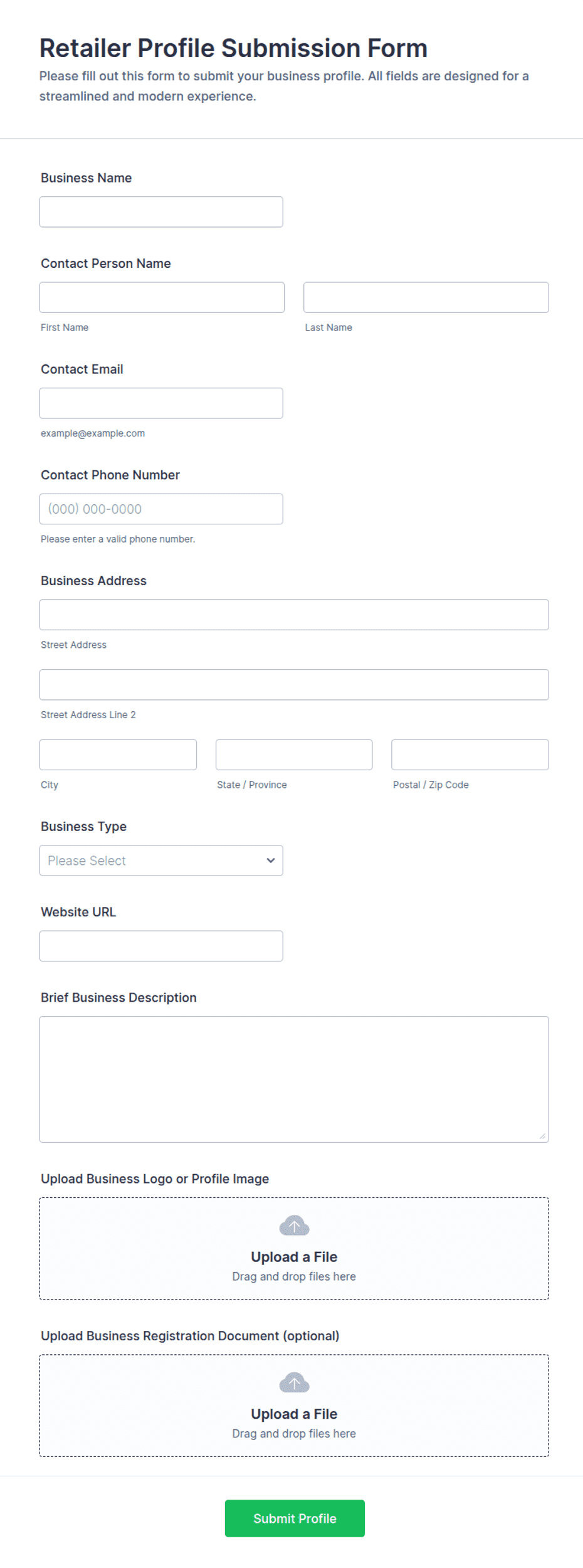The image size is (583, 1568).
Task: Click Upload a File for registration document
Action: [294, 1413]
